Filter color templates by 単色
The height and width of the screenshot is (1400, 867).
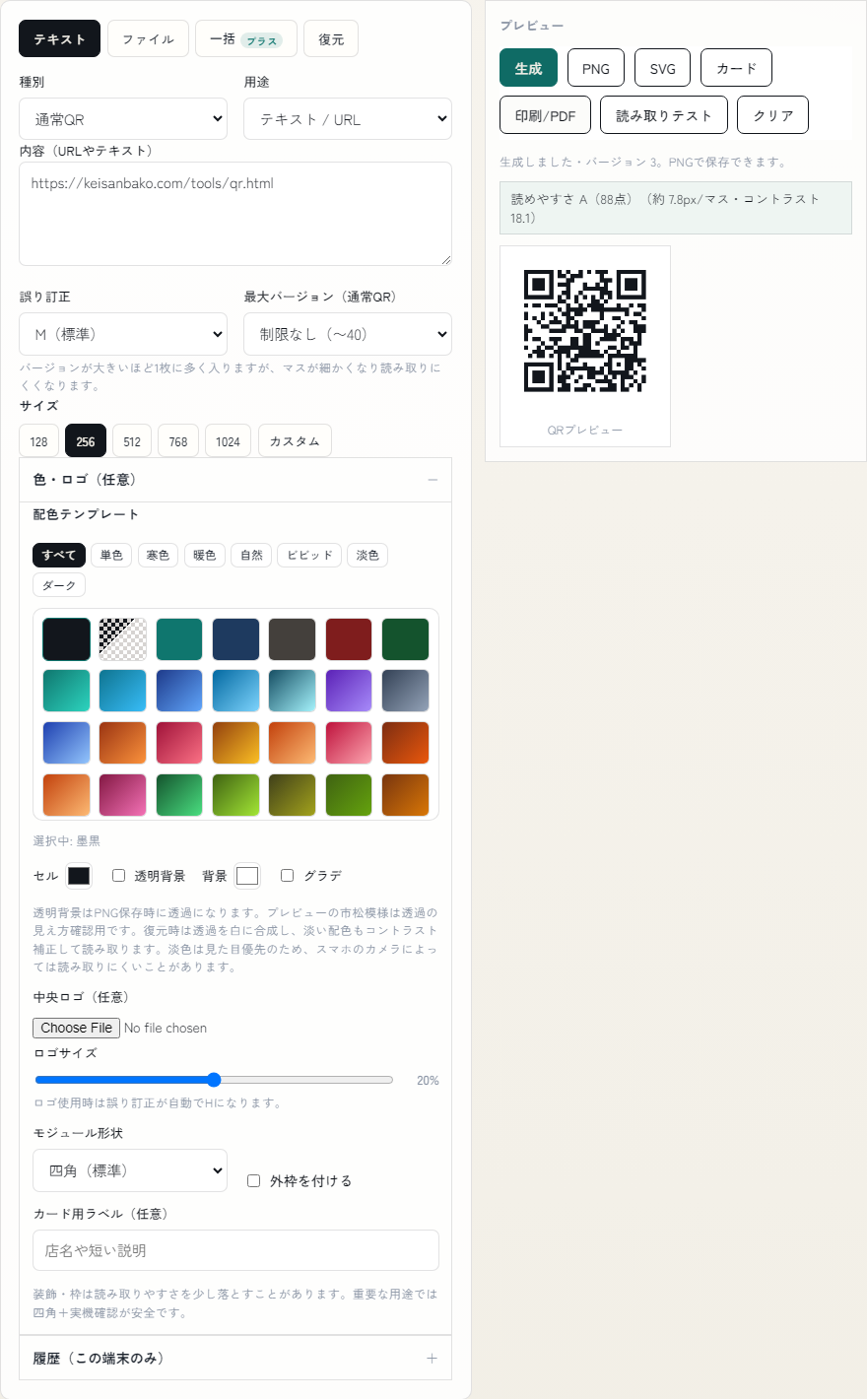(x=111, y=555)
